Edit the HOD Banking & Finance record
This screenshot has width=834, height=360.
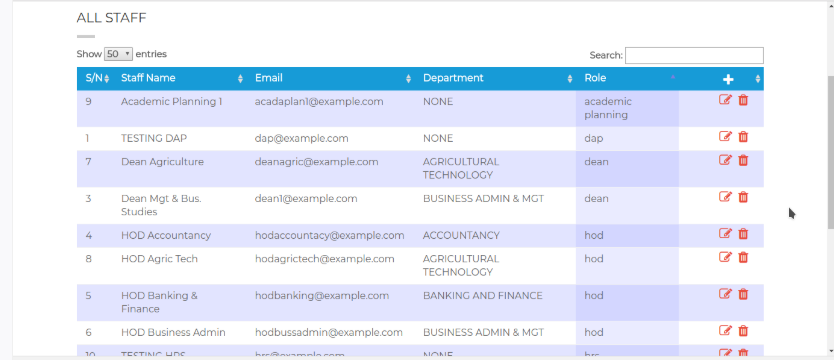coord(725,294)
